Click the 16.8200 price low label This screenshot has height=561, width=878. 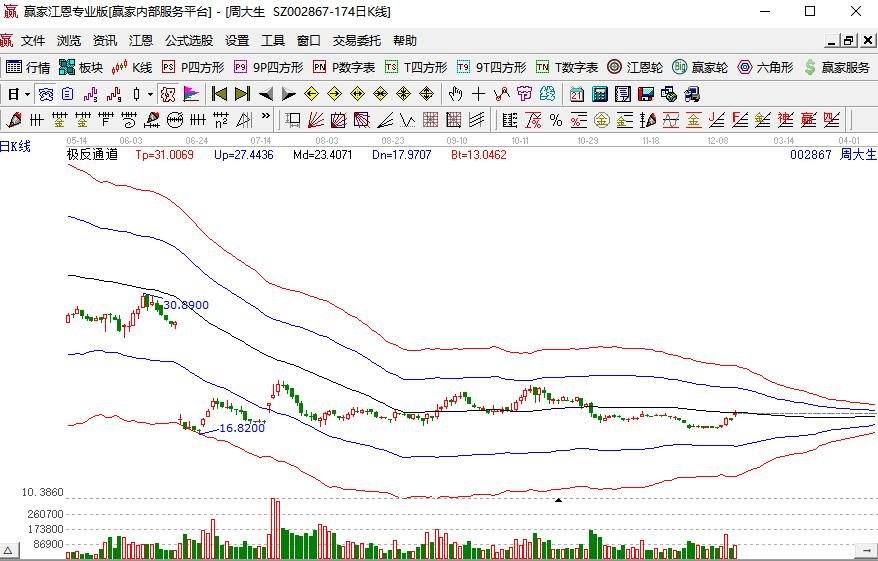(x=242, y=428)
